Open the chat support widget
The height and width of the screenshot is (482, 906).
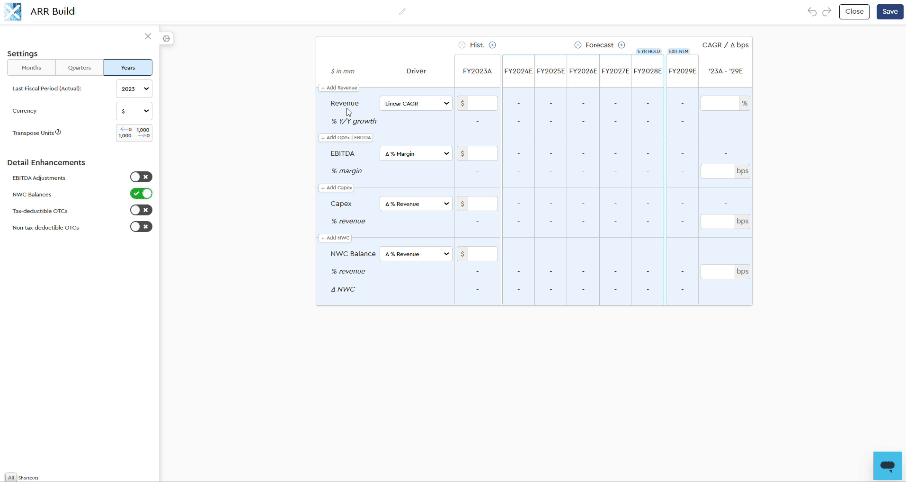point(886,465)
